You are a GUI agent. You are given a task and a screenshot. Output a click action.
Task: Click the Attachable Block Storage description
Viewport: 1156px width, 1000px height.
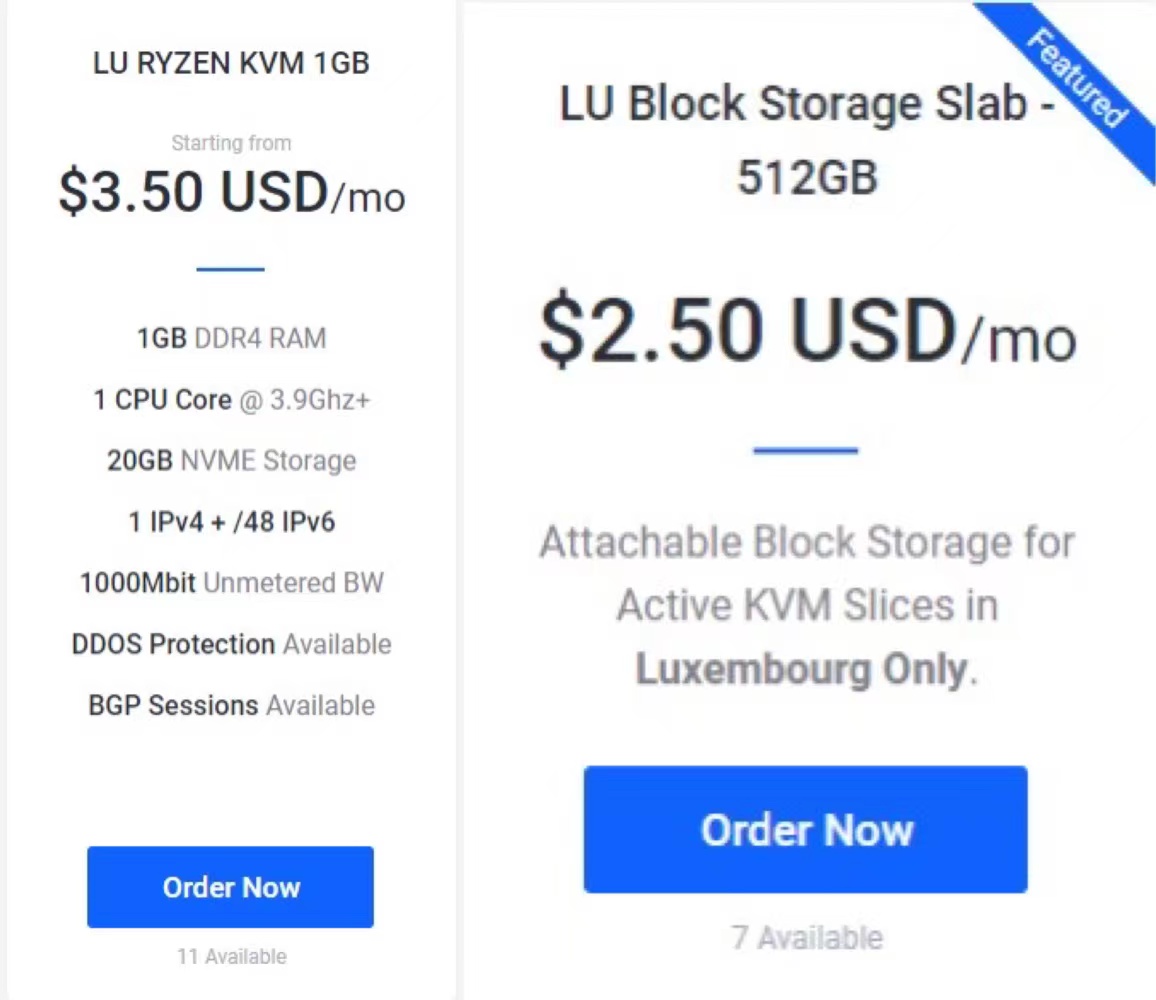(x=807, y=605)
